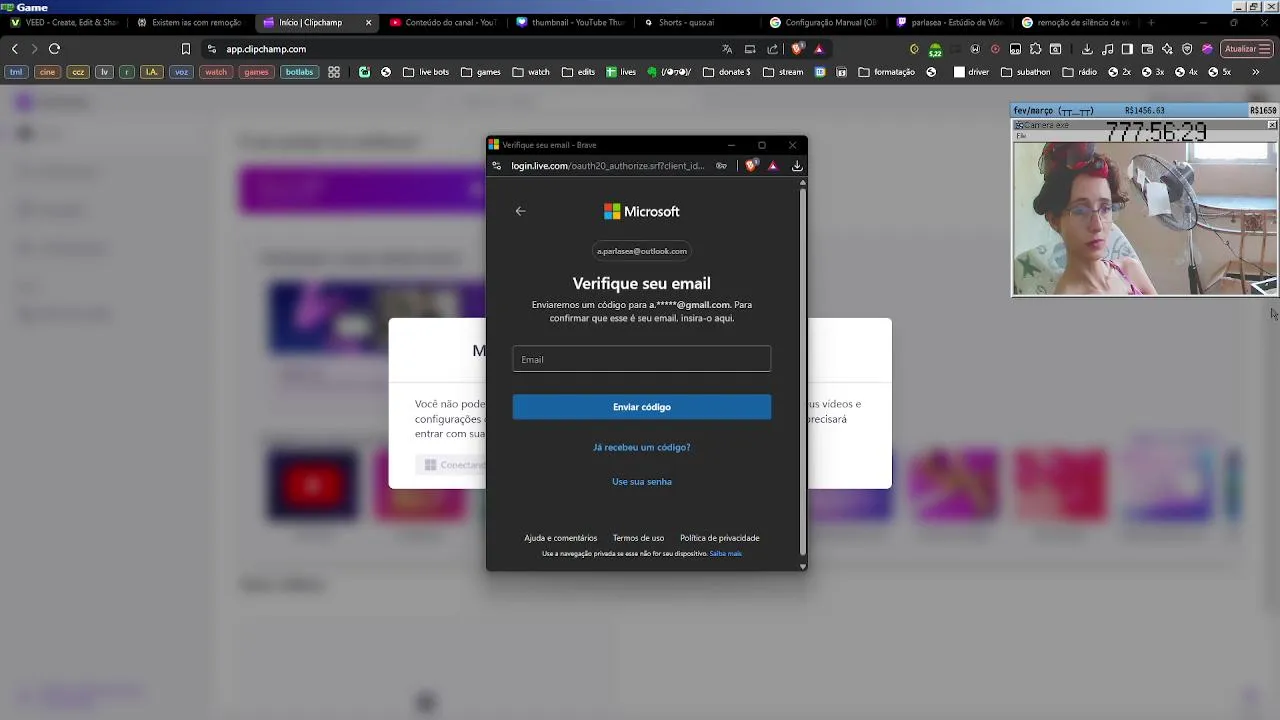
Task: Open the 'watch' pill bookmark
Action: click(x=216, y=72)
